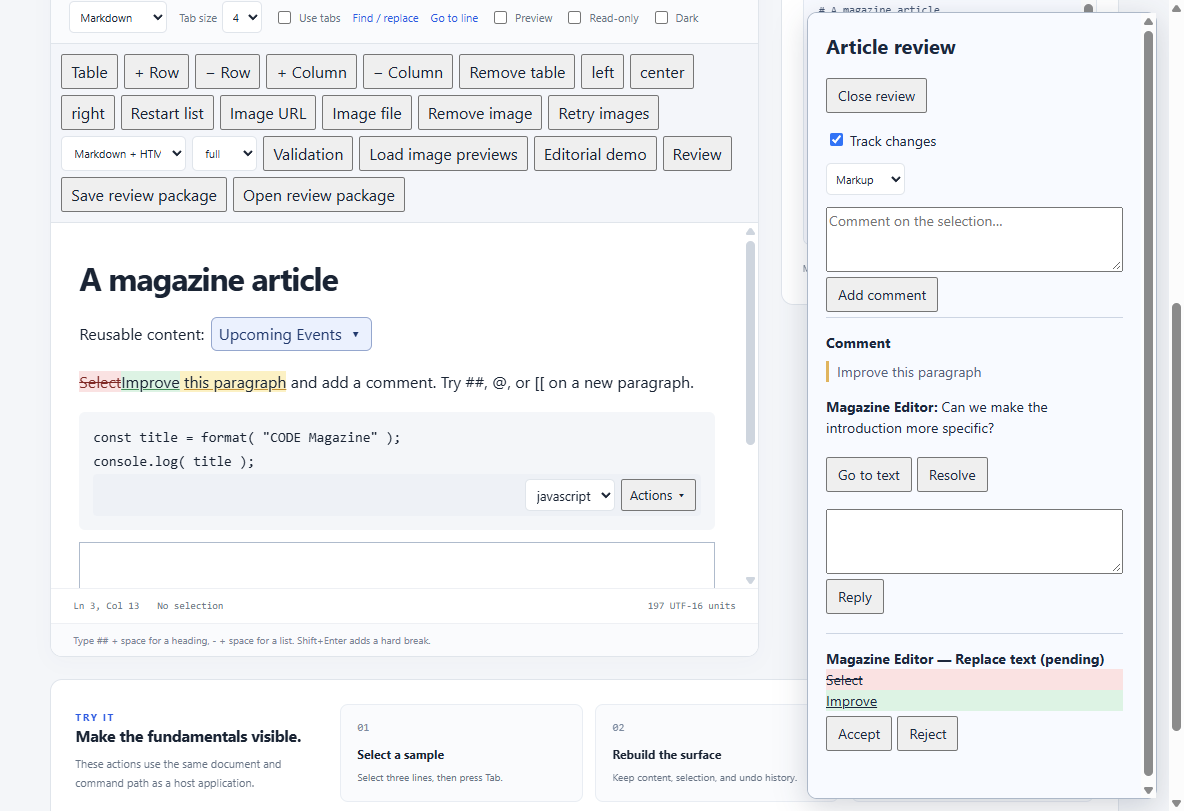Open the full mode dropdown
Viewport: 1184px width, 811px height.
tap(225, 153)
